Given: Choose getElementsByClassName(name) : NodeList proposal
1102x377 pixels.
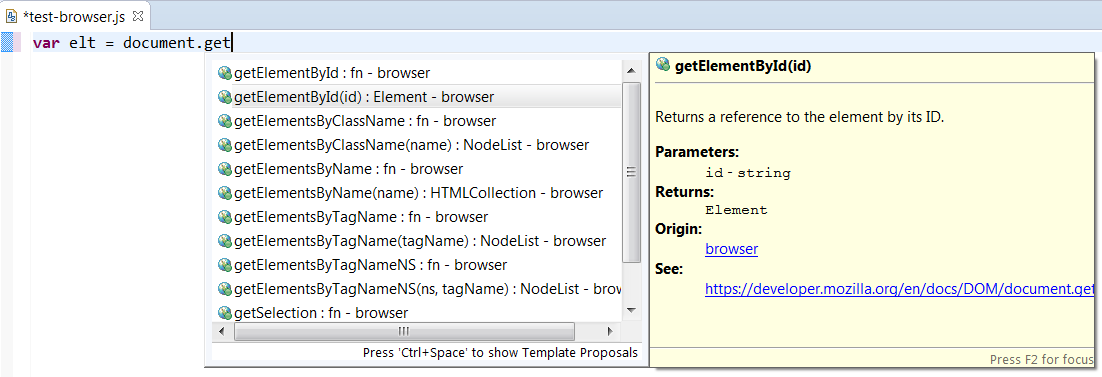Looking at the screenshot, I should tap(417, 145).
